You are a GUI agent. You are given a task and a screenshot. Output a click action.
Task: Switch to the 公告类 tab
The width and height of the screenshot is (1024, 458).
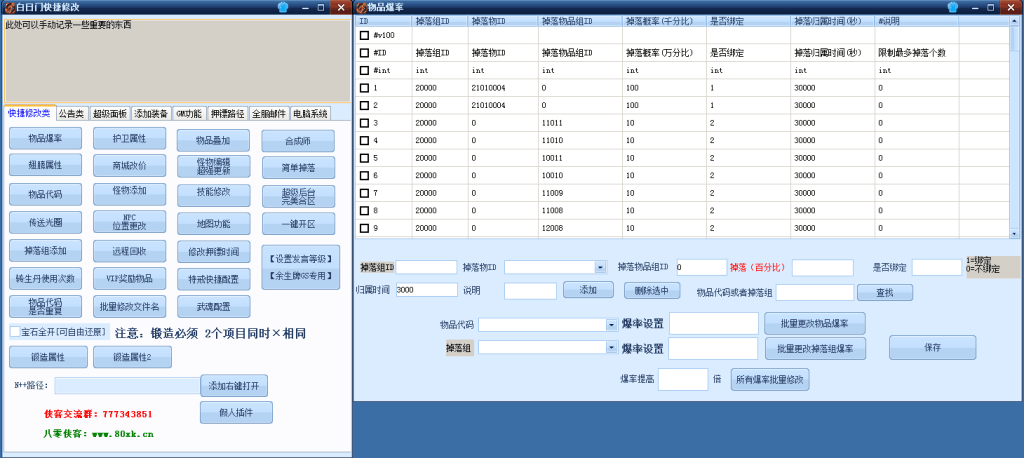point(71,114)
